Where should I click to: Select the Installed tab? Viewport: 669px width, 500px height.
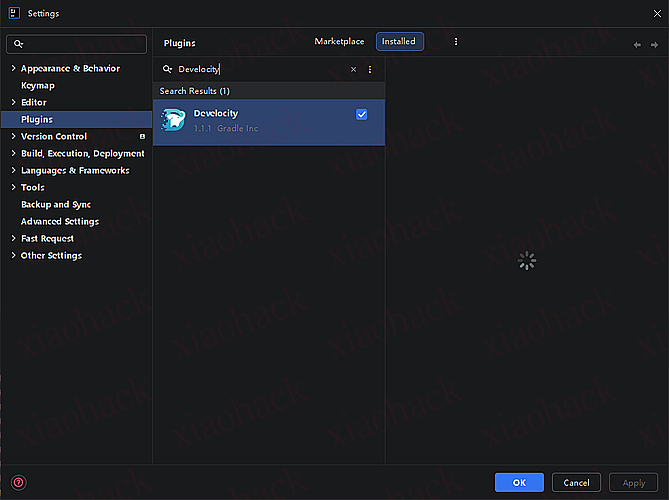[400, 42]
